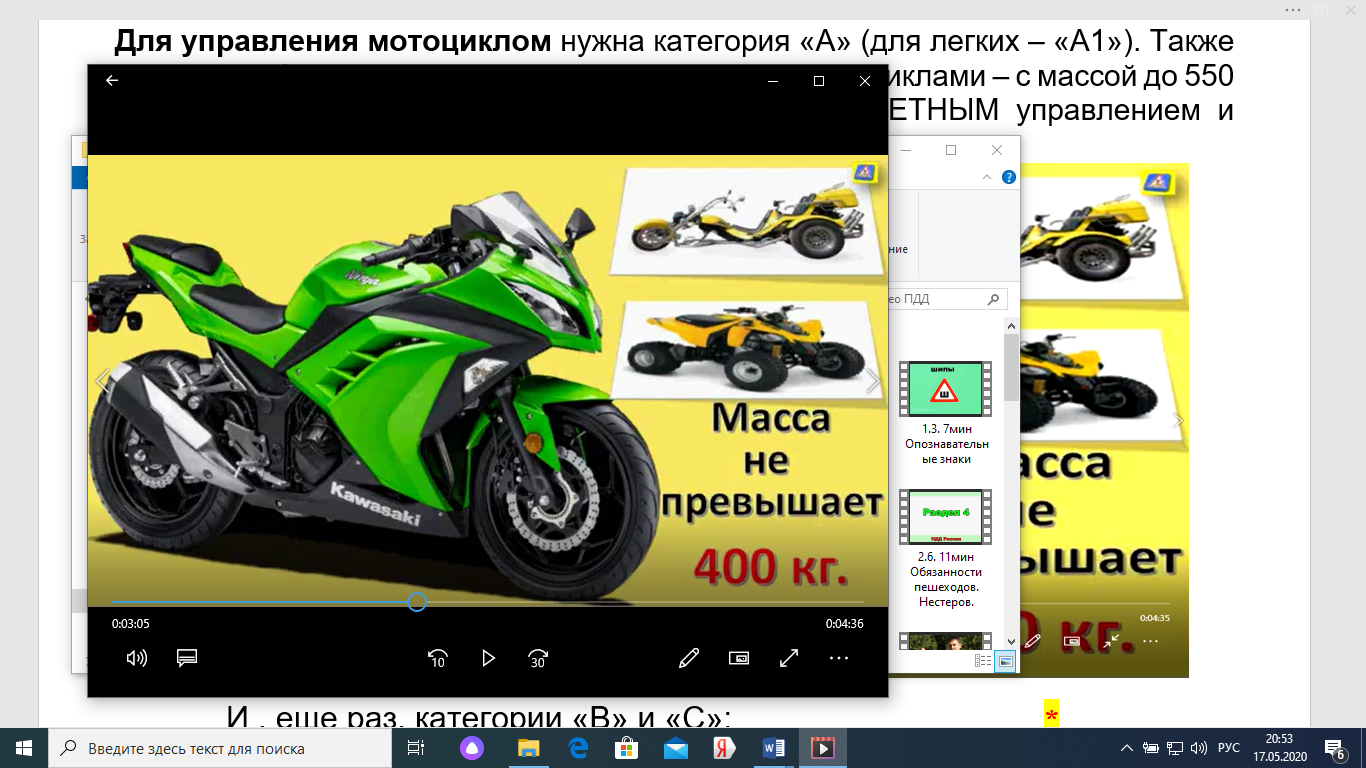Open Microsoft Edge from the taskbar
Screen dimensions: 1366x768
pos(577,748)
